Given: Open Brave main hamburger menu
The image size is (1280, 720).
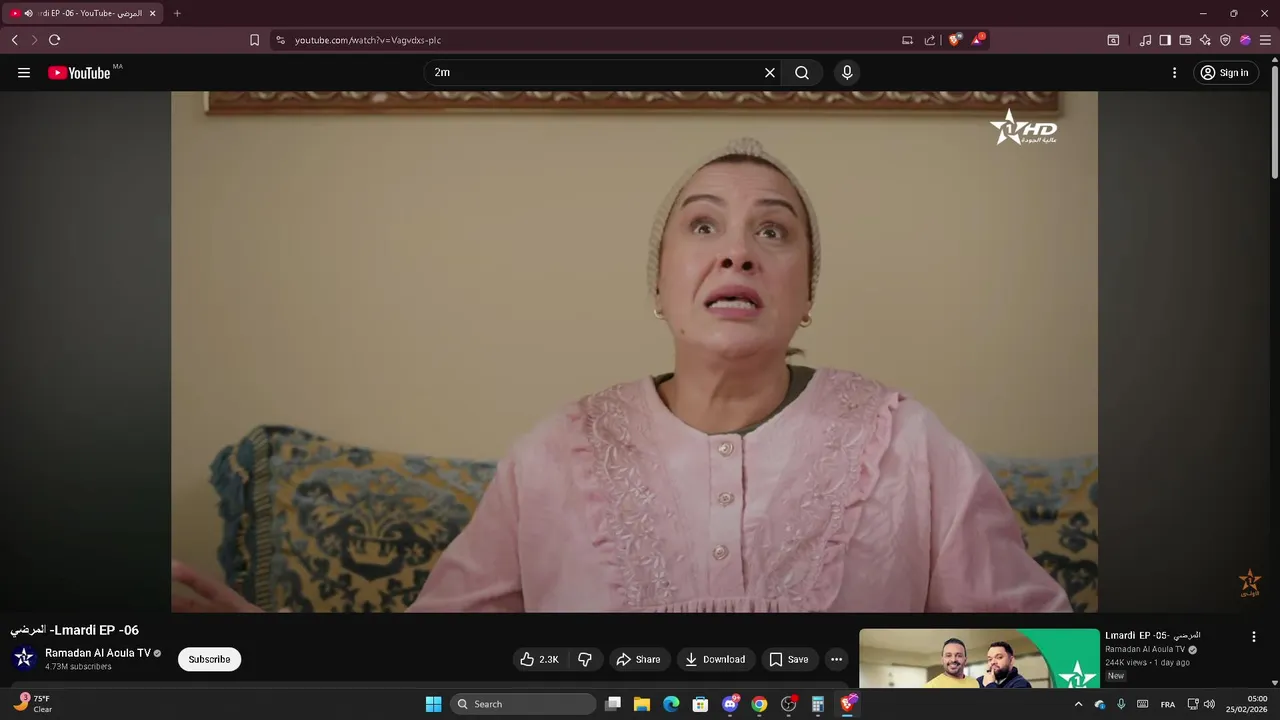Looking at the screenshot, I should pos(1265,40).
